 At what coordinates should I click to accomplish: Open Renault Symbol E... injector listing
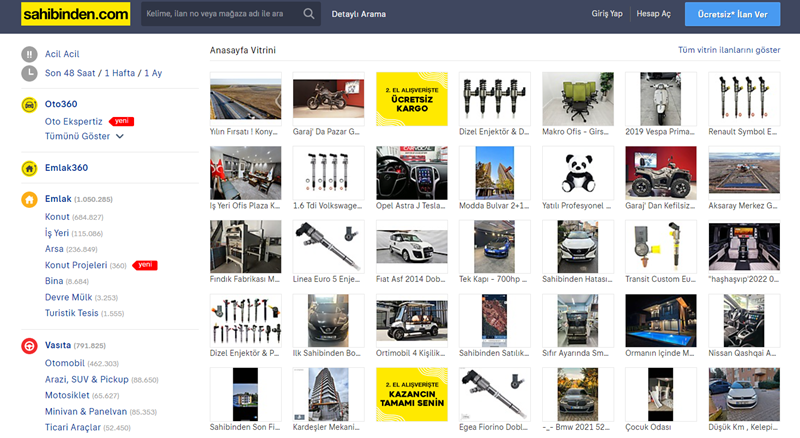744,99
